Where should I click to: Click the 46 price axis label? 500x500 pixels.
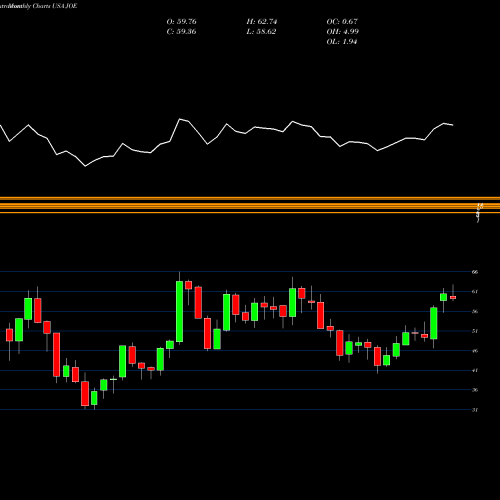click(475, 351)
